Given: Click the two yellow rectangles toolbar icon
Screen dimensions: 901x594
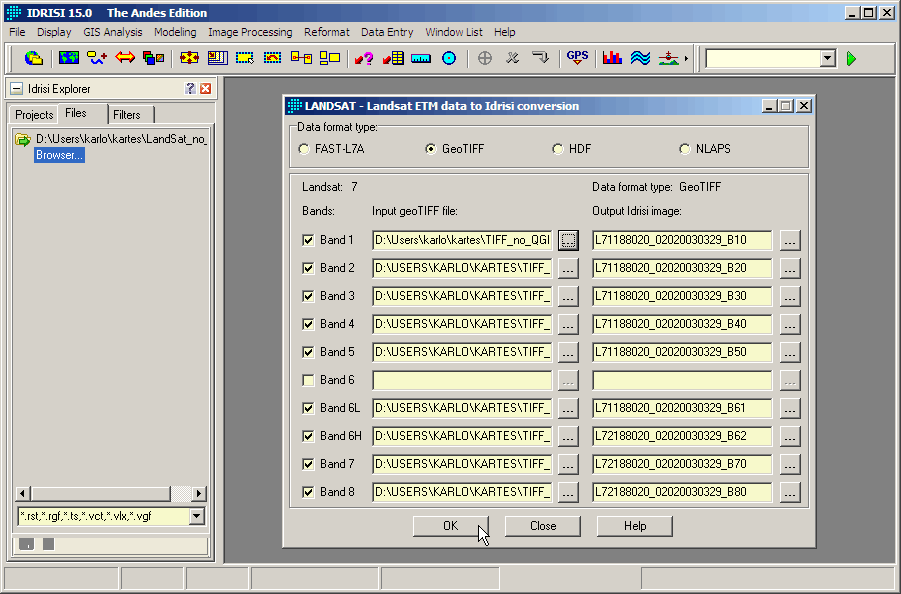Looking at the screenshot, I should pyautogui.click(x=330, y=58).
